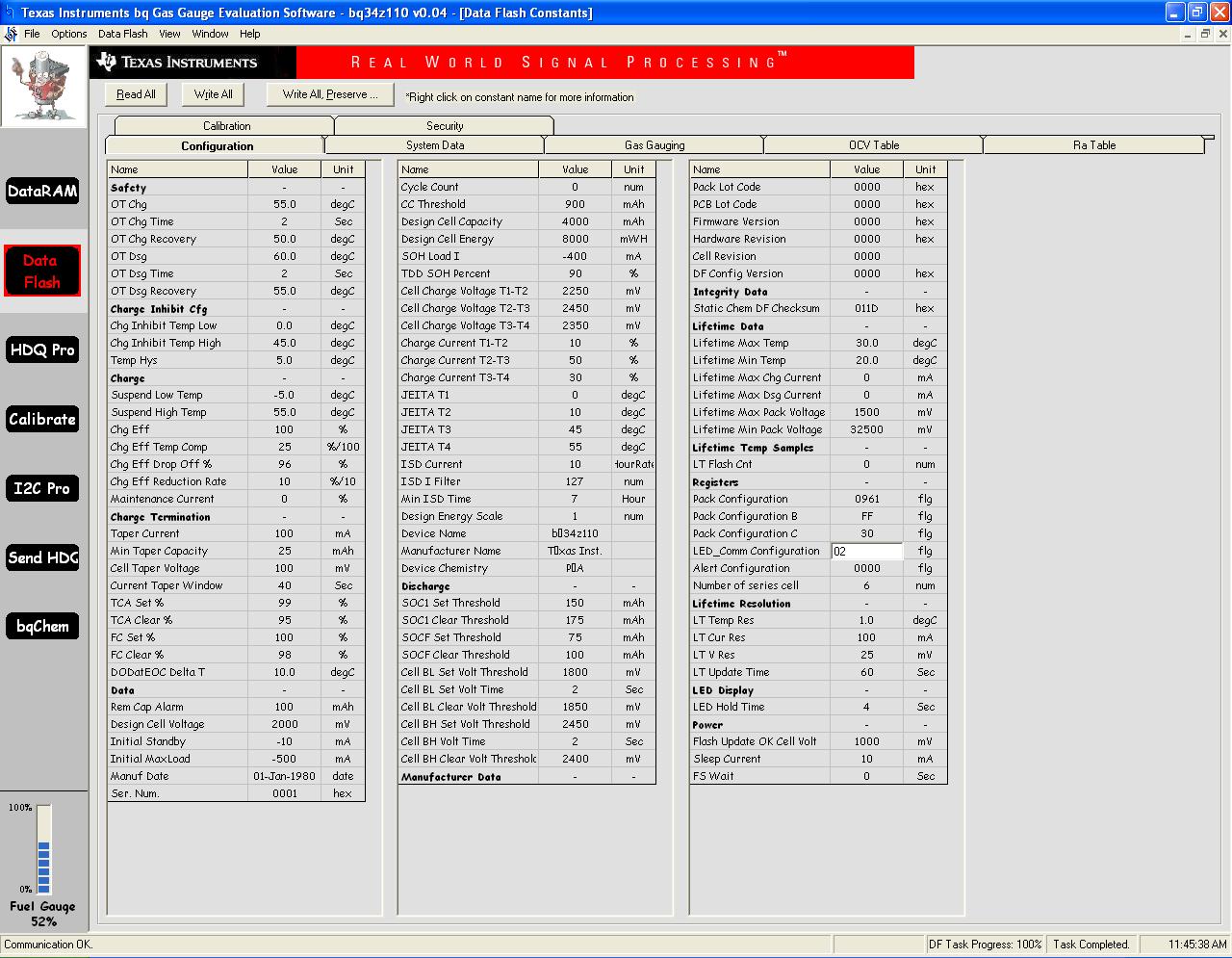Click the LED Hold Time value 4
This screenshot has width=1232, height=958.
[866, 707]
